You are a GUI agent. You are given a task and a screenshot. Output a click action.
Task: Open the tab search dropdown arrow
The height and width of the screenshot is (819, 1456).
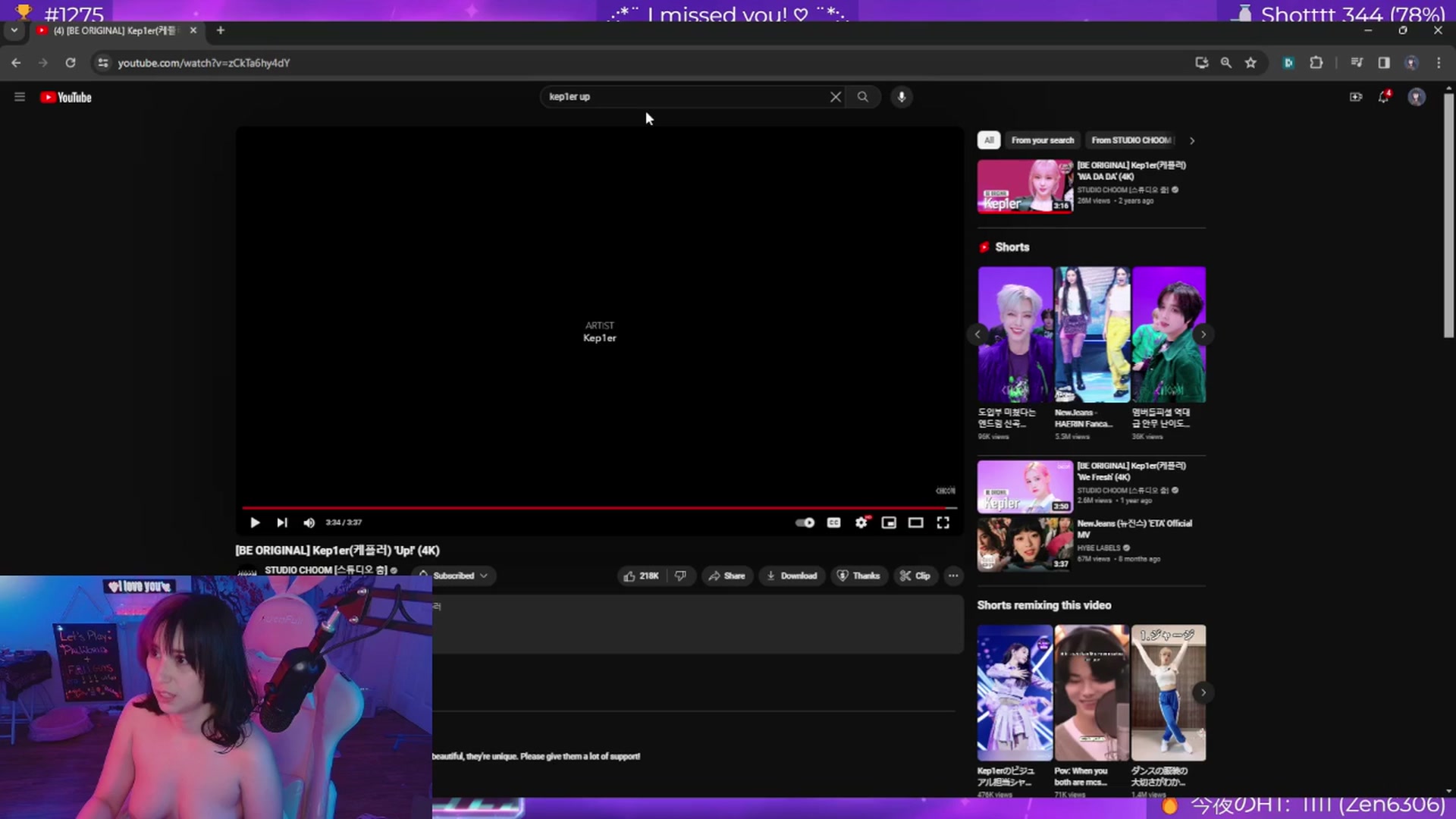tap(14, 30)
